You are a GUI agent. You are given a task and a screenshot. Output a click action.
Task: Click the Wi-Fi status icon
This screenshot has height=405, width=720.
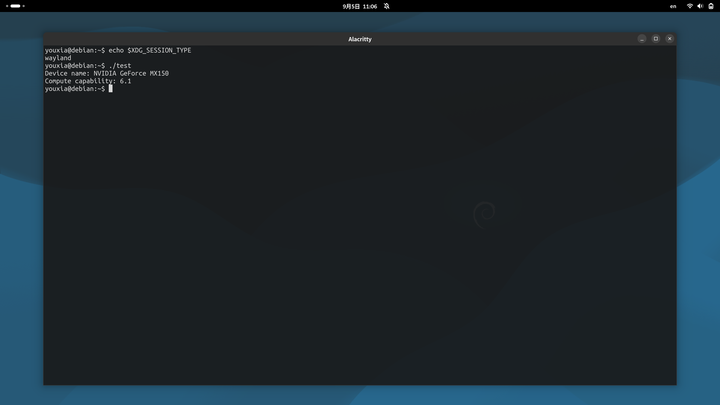pos(690,6)
